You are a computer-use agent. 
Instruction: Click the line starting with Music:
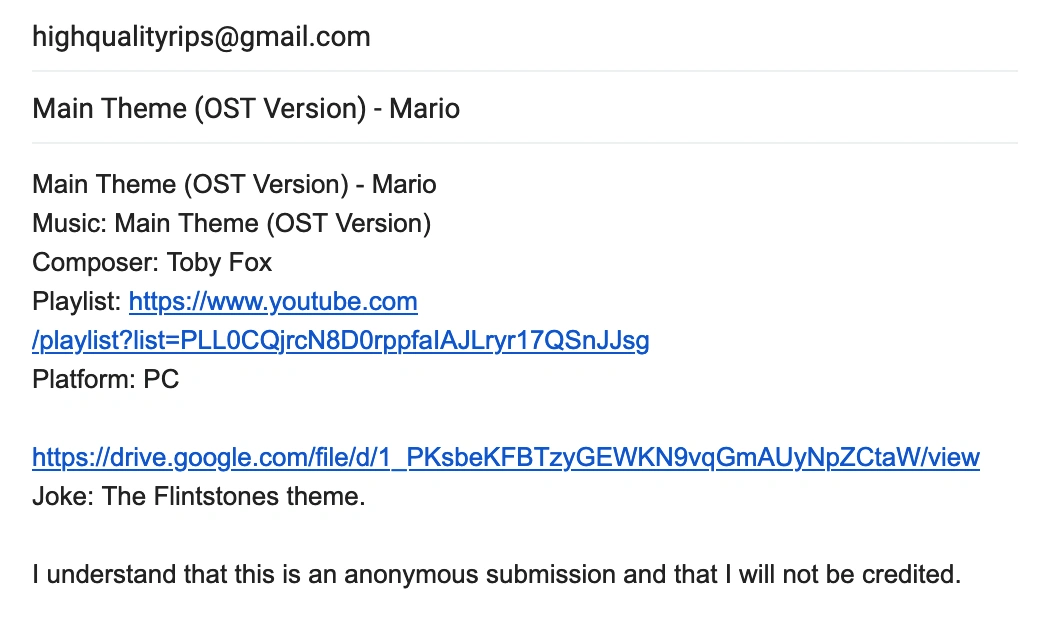231,224
